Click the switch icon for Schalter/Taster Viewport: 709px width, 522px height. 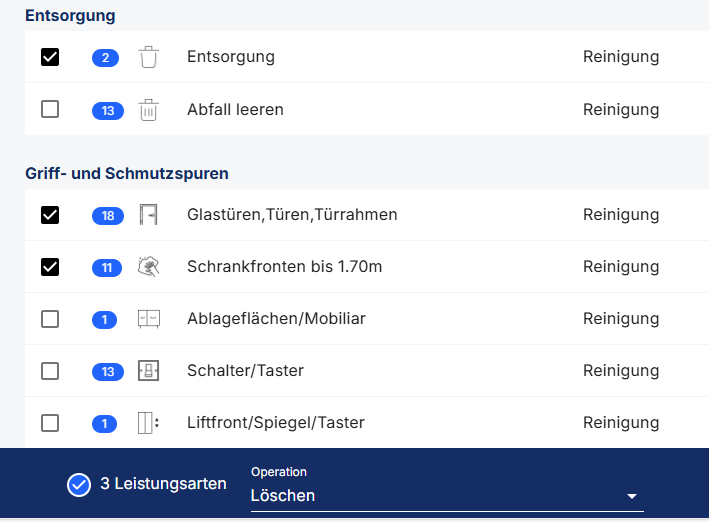point(148,371)
